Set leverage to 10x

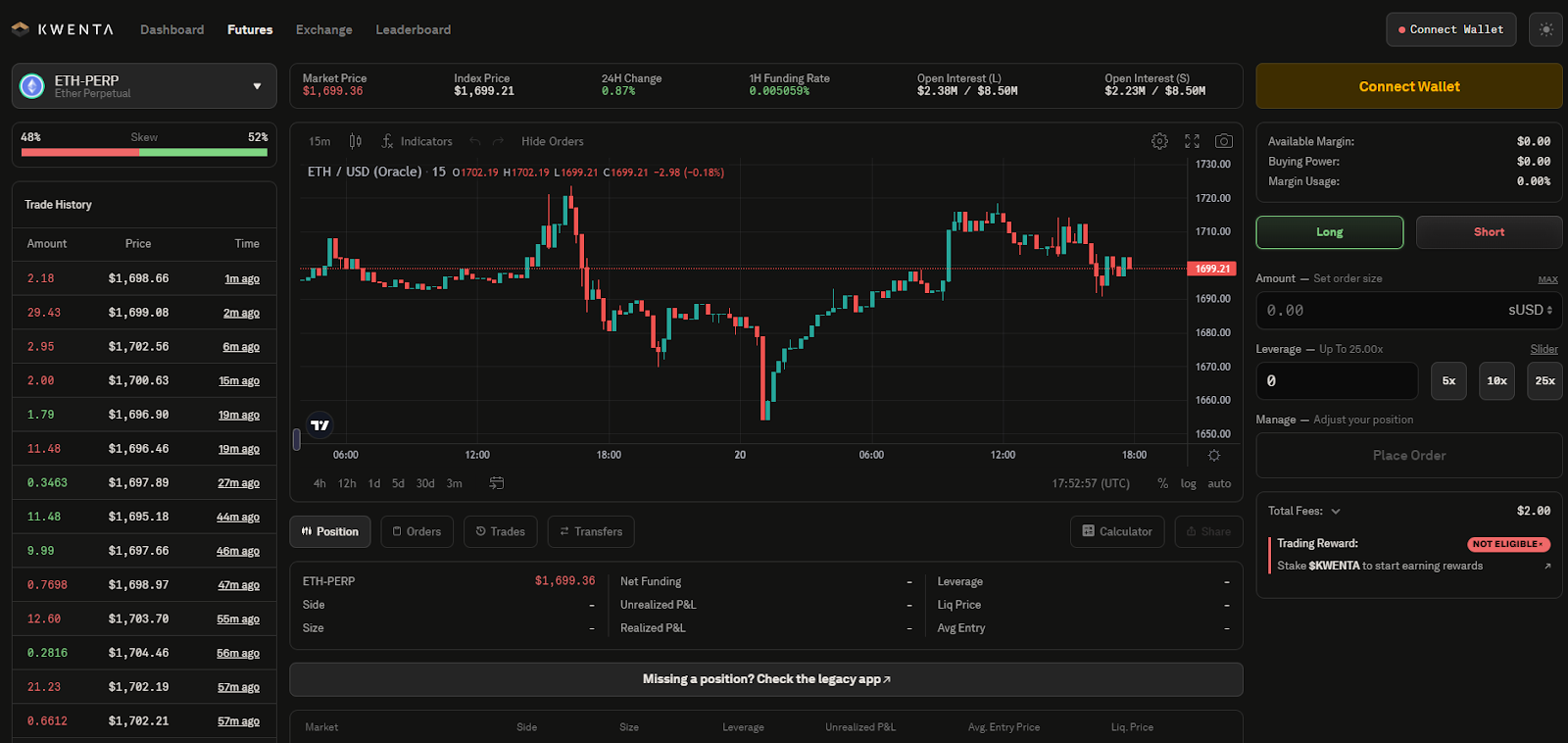pos(1497,380)
